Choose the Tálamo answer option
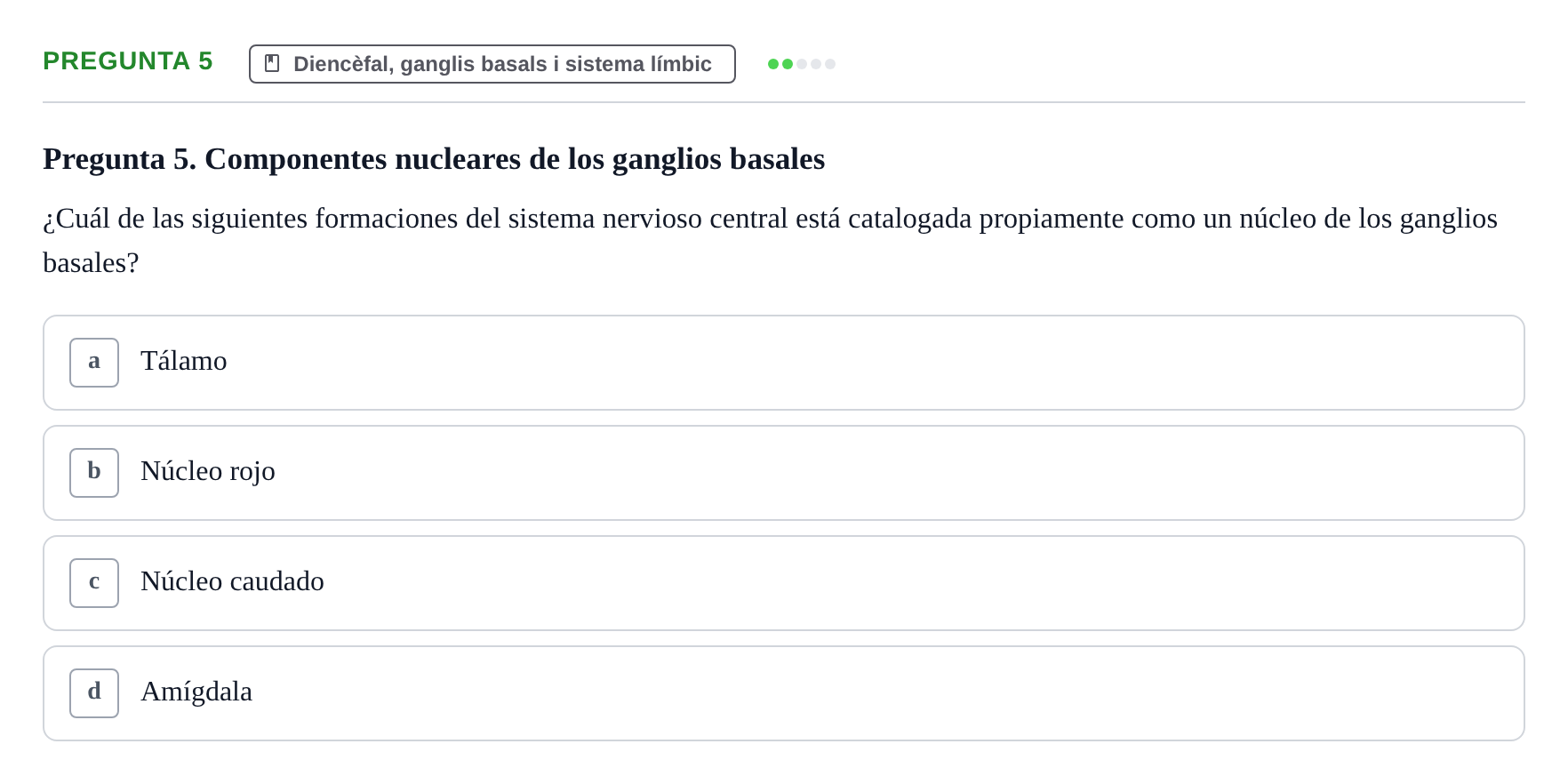 tap(784, 363)
